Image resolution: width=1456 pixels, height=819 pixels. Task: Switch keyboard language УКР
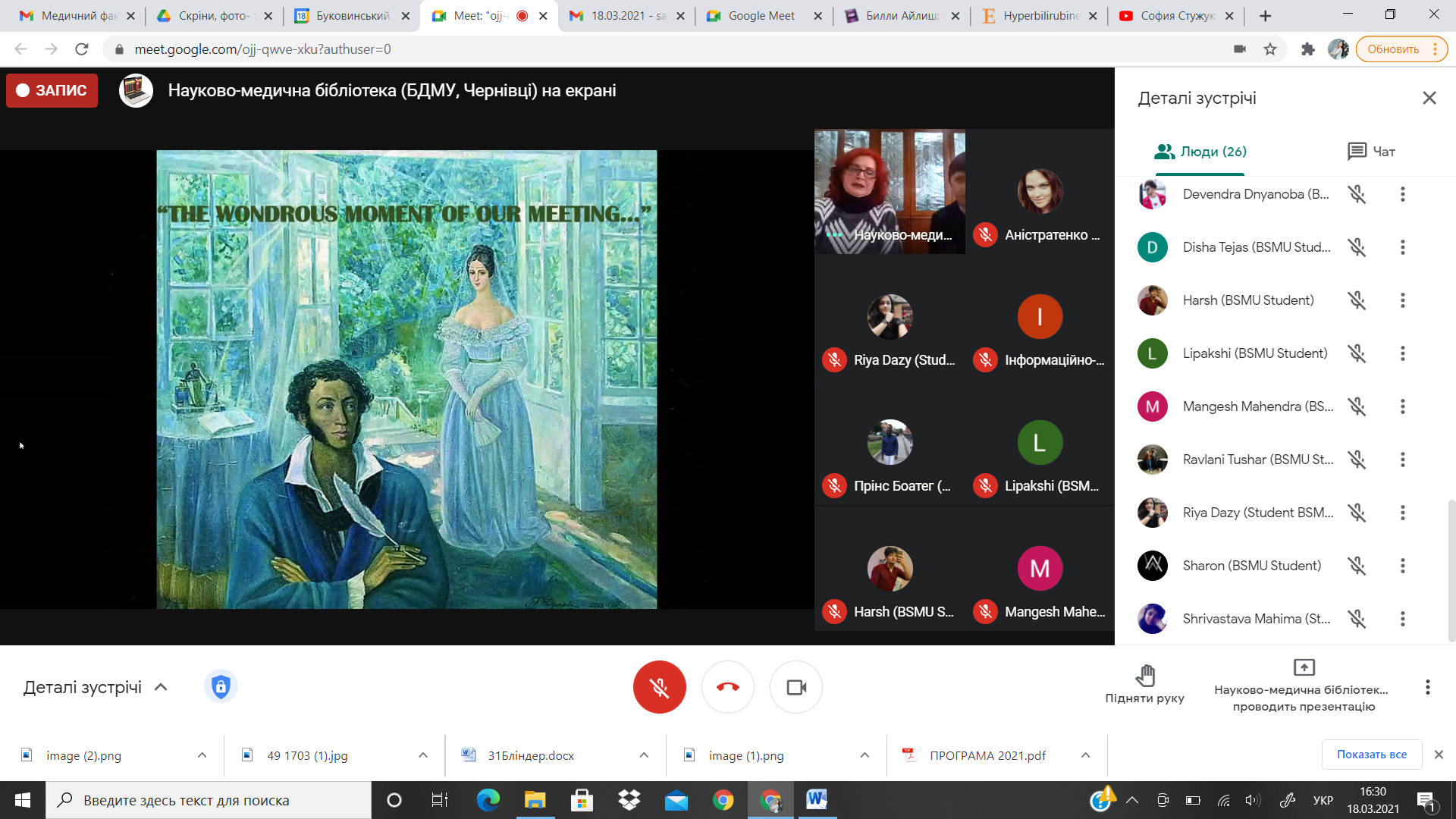tap(1323, 800)
